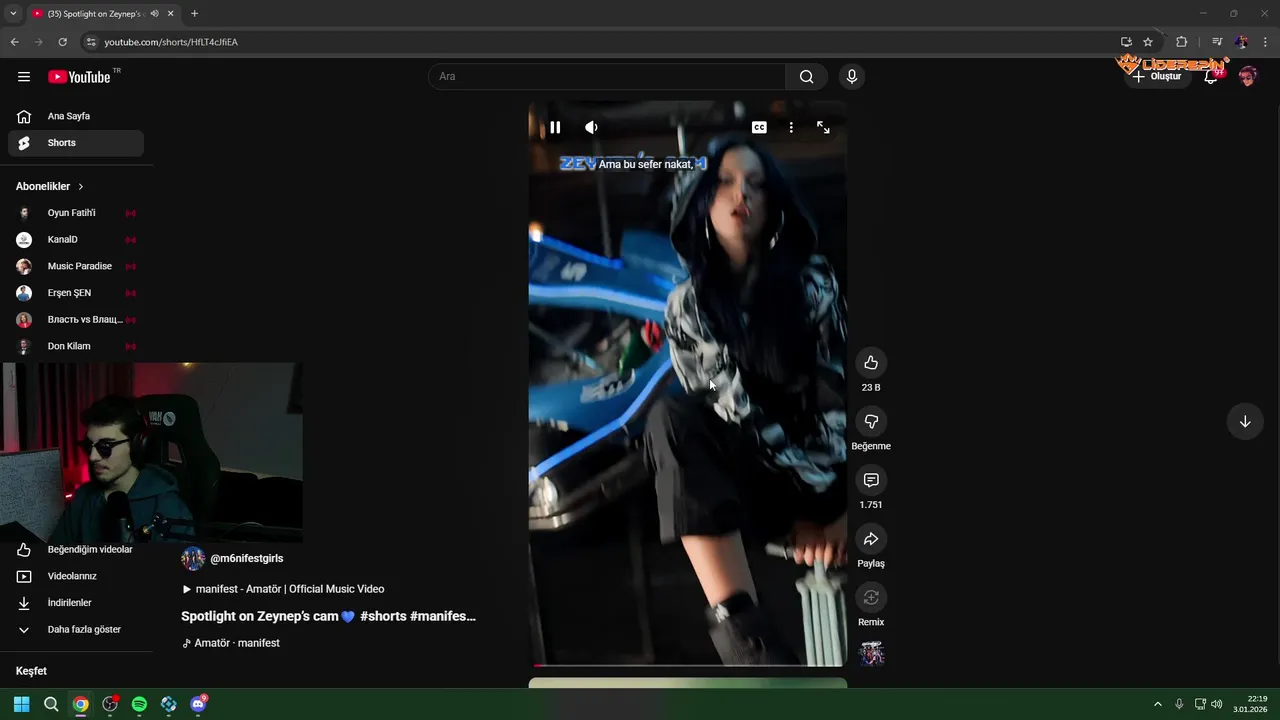
Task: Open Don Kilam channel
Action: click(x=76, y=346)
